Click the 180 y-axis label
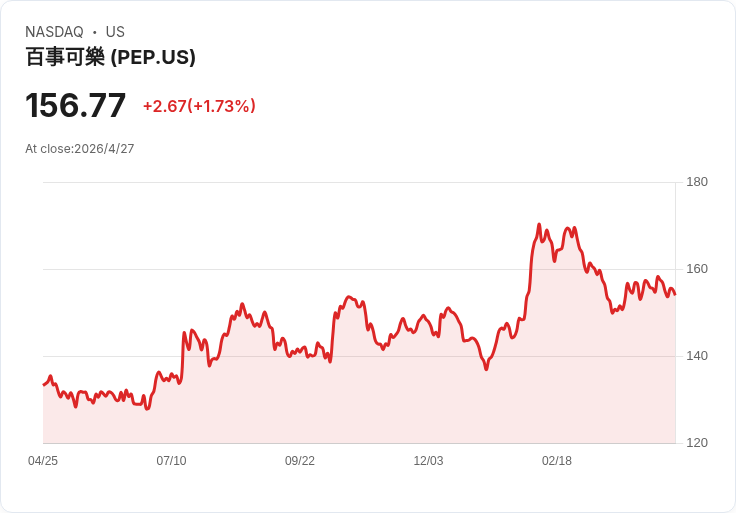The height and width of the screenshot is (513, 736). pyautogui.click(x=696, y=182)
